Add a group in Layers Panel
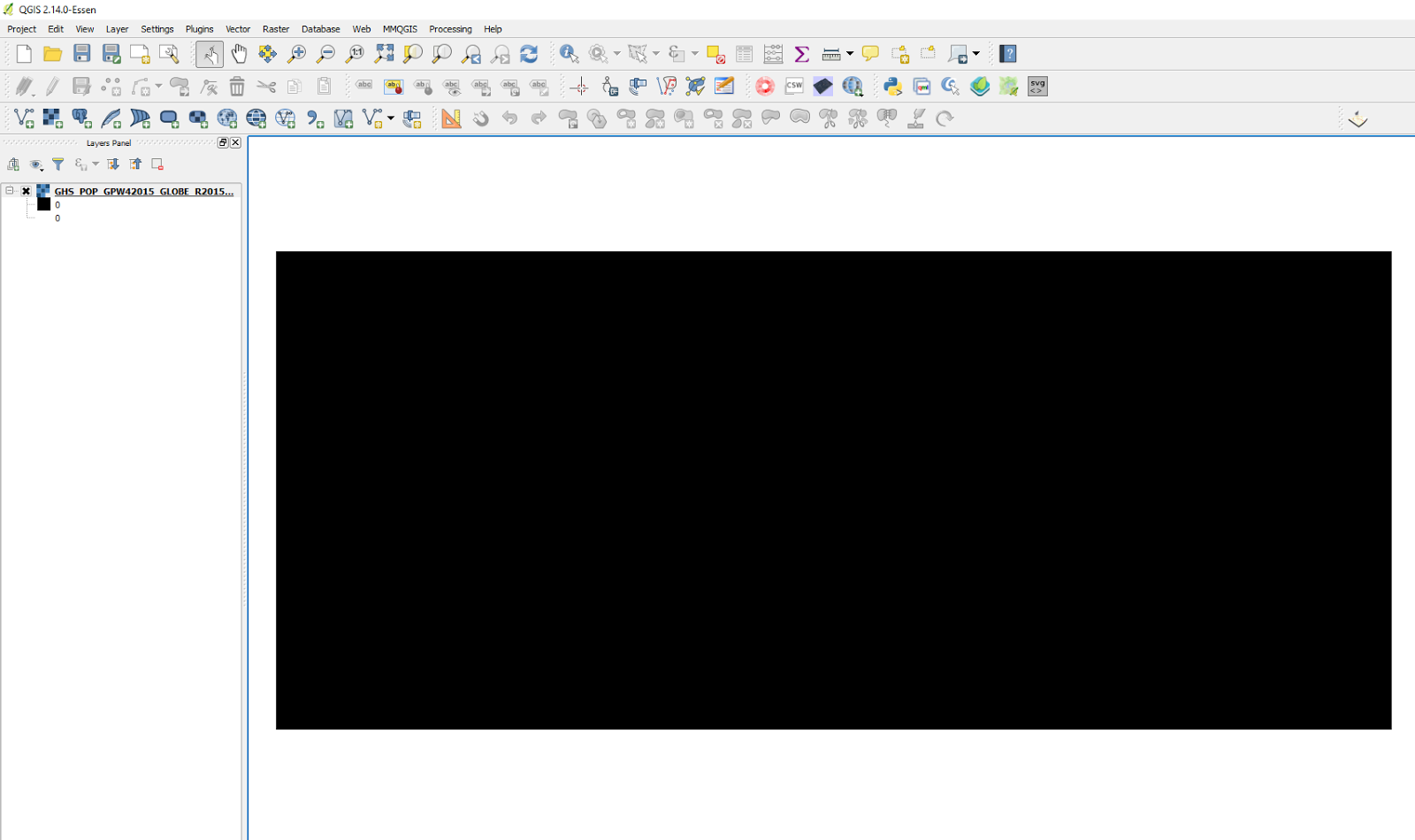1415x840 pixels. pos(13,164)
